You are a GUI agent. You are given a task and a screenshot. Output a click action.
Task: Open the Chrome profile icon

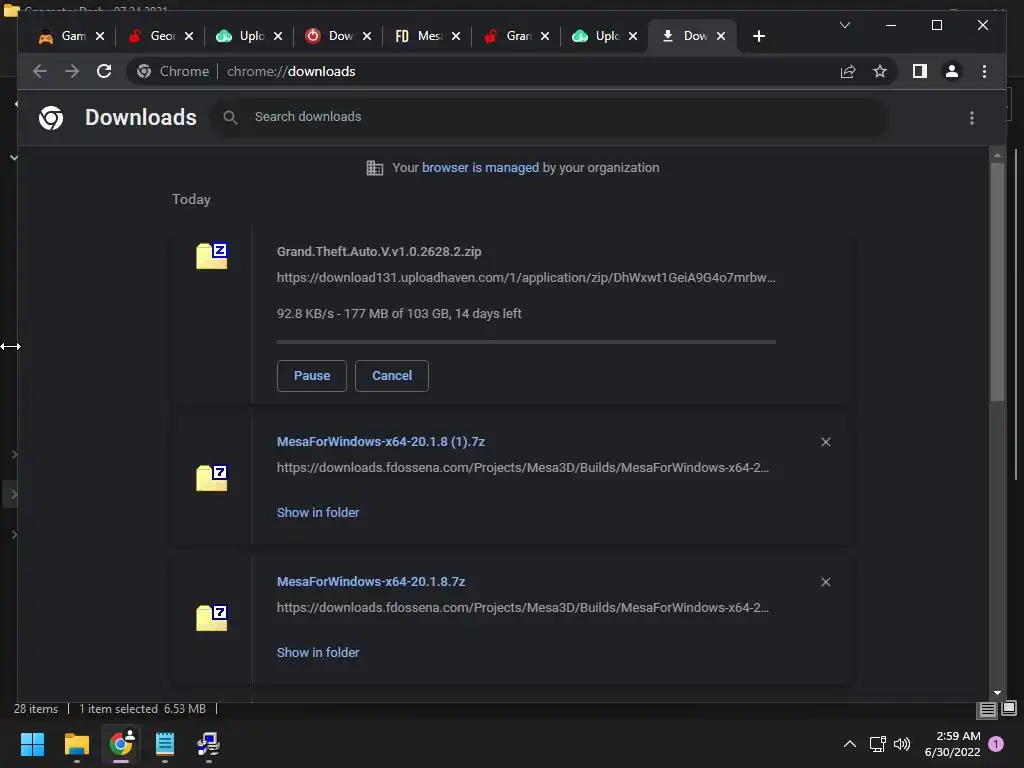pos(952,71)
